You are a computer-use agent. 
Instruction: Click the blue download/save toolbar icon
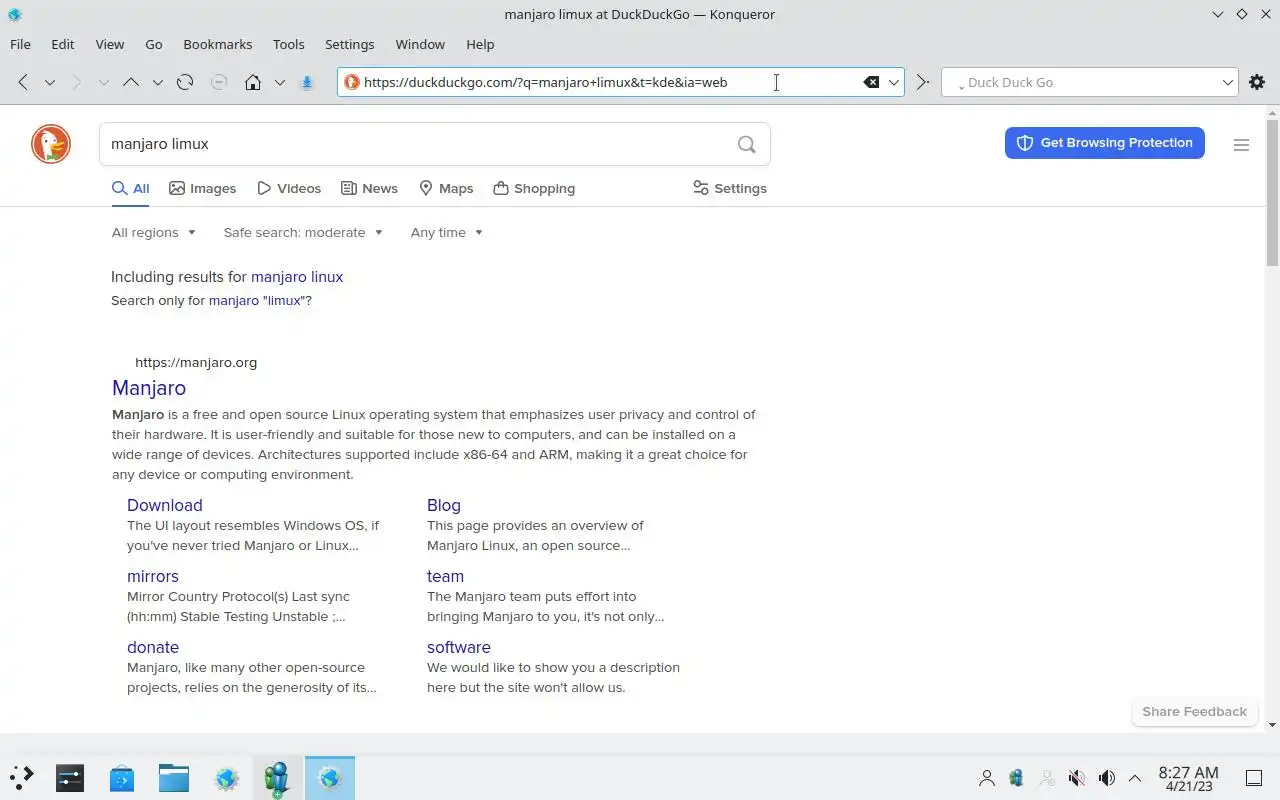click(x=308, y=82)
